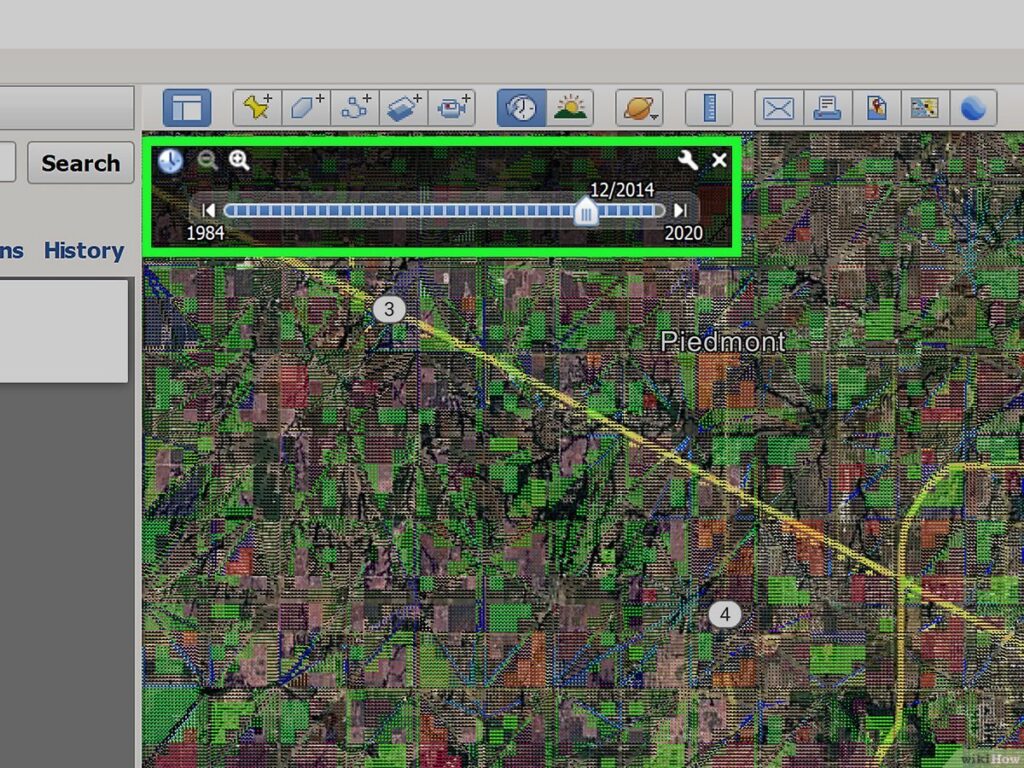
Task: Open time slider settings with the wrench
Action: point(688,160)
